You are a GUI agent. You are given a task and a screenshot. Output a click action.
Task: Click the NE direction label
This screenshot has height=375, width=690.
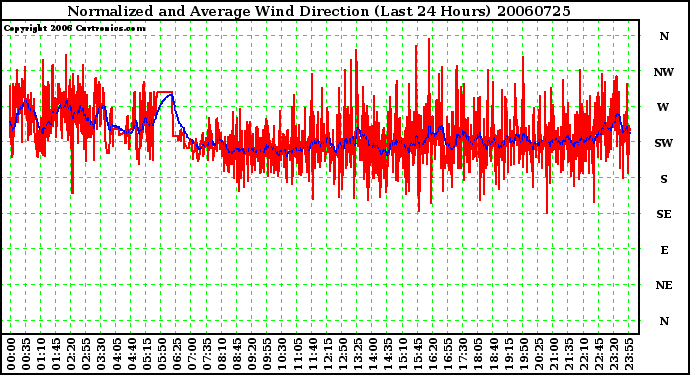point(664,285)
